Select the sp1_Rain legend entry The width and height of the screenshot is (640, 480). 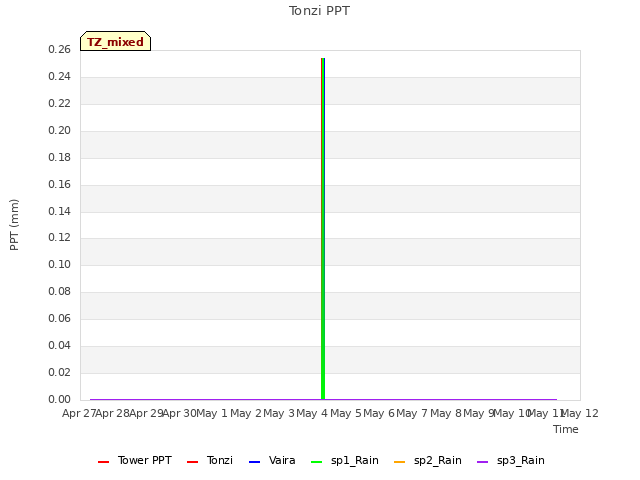[344, 460]
